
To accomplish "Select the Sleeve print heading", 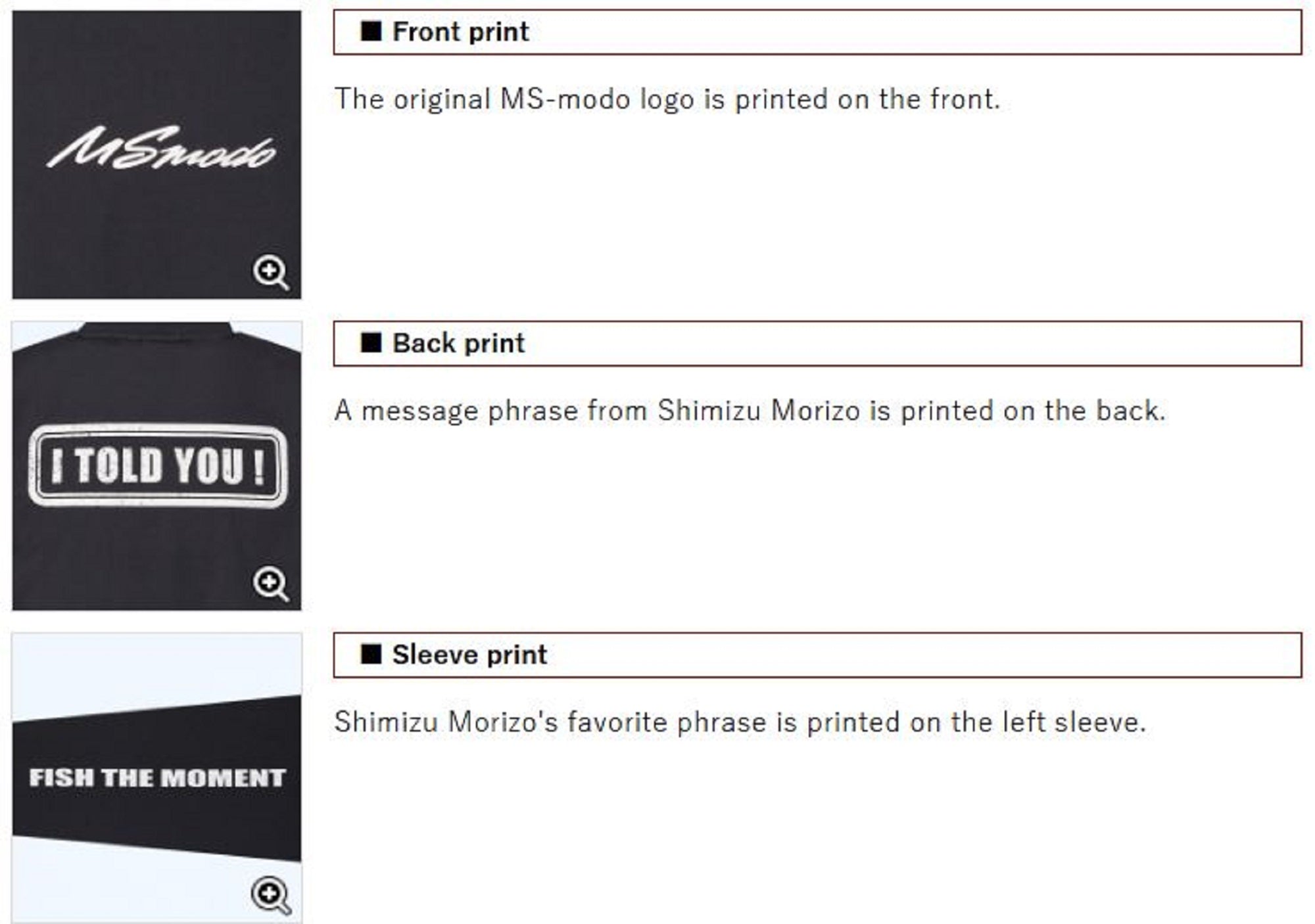I will (469, 655).
